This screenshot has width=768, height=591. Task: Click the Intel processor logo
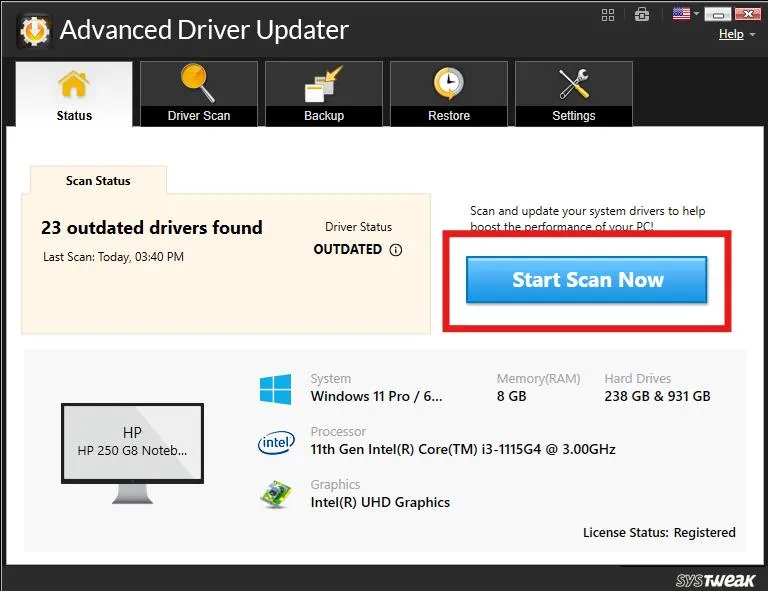tap(276, 442)
